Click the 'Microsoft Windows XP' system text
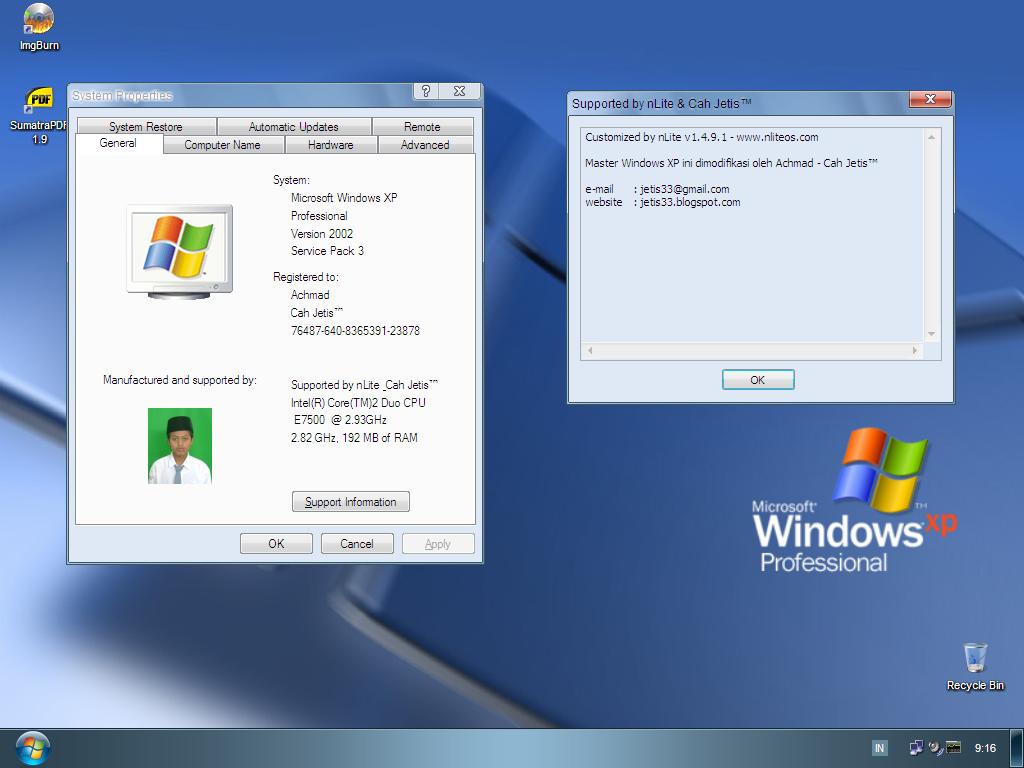This screenshot has width=1024, height=768. pyautogui.click(x=344, y=197)
